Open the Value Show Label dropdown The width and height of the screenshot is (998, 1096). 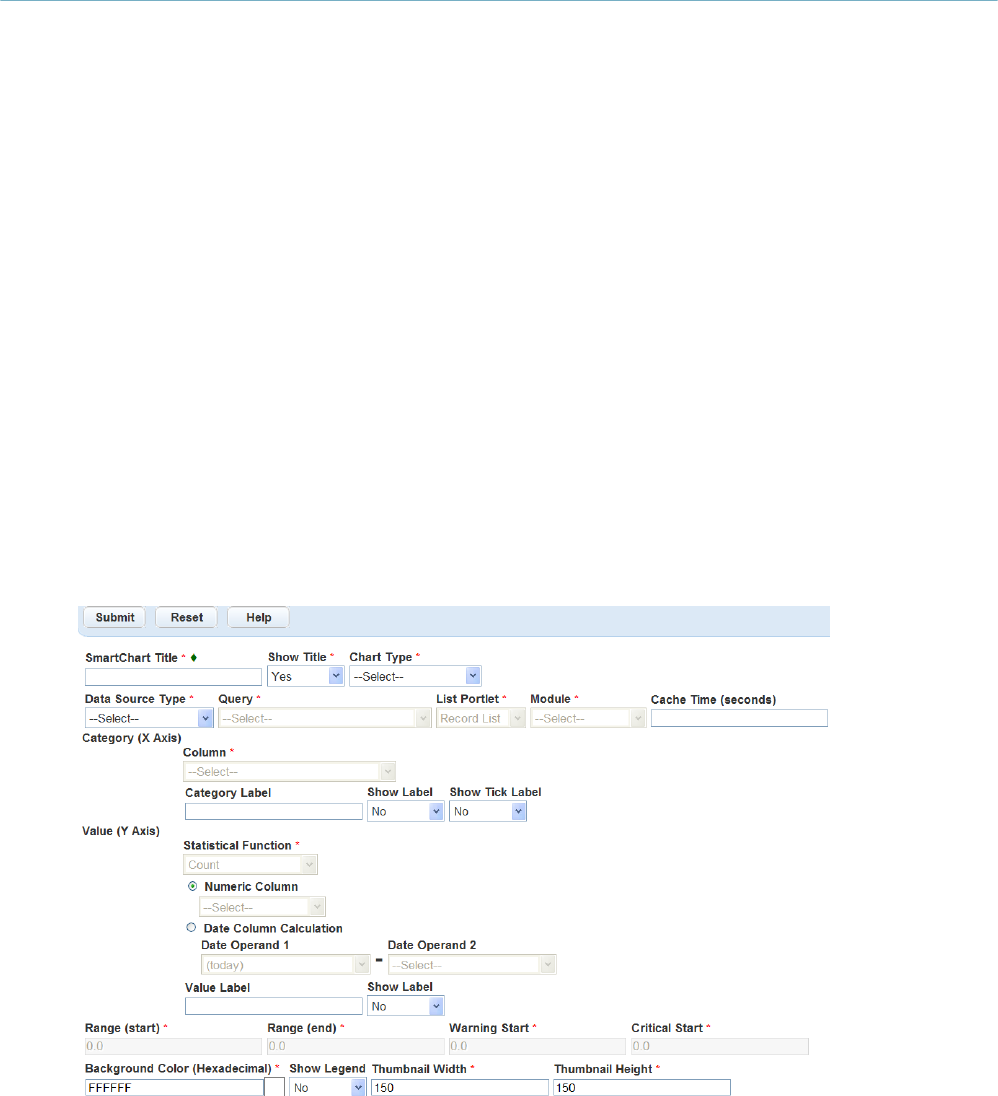click(x=405, y=1007)
